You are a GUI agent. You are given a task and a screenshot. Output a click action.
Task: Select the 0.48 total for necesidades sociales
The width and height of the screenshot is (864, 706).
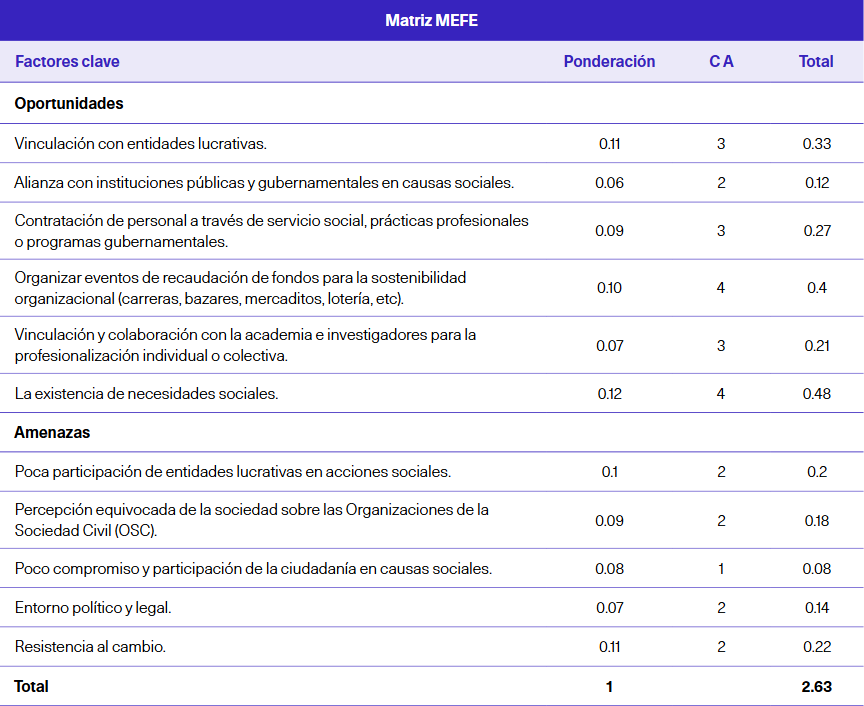pos(816,394)
